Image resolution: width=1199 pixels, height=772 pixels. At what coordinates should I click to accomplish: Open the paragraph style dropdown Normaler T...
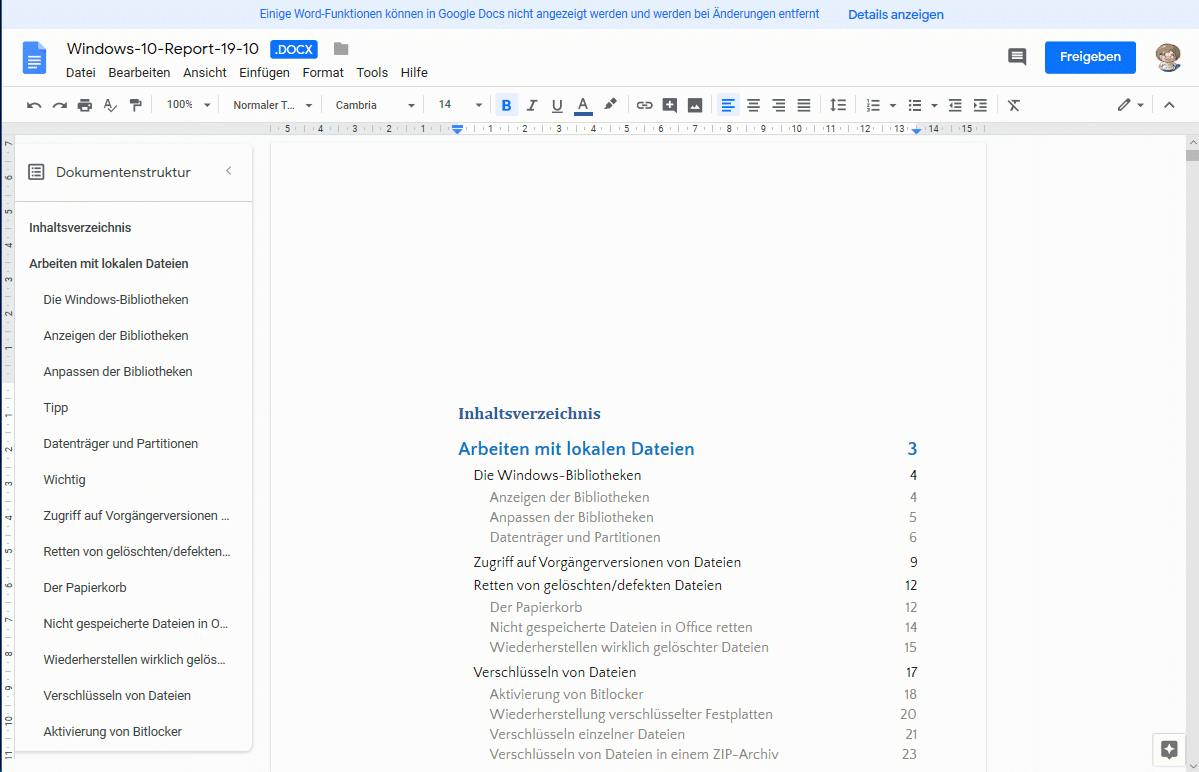pyautogui.click(x=272, y=105)
